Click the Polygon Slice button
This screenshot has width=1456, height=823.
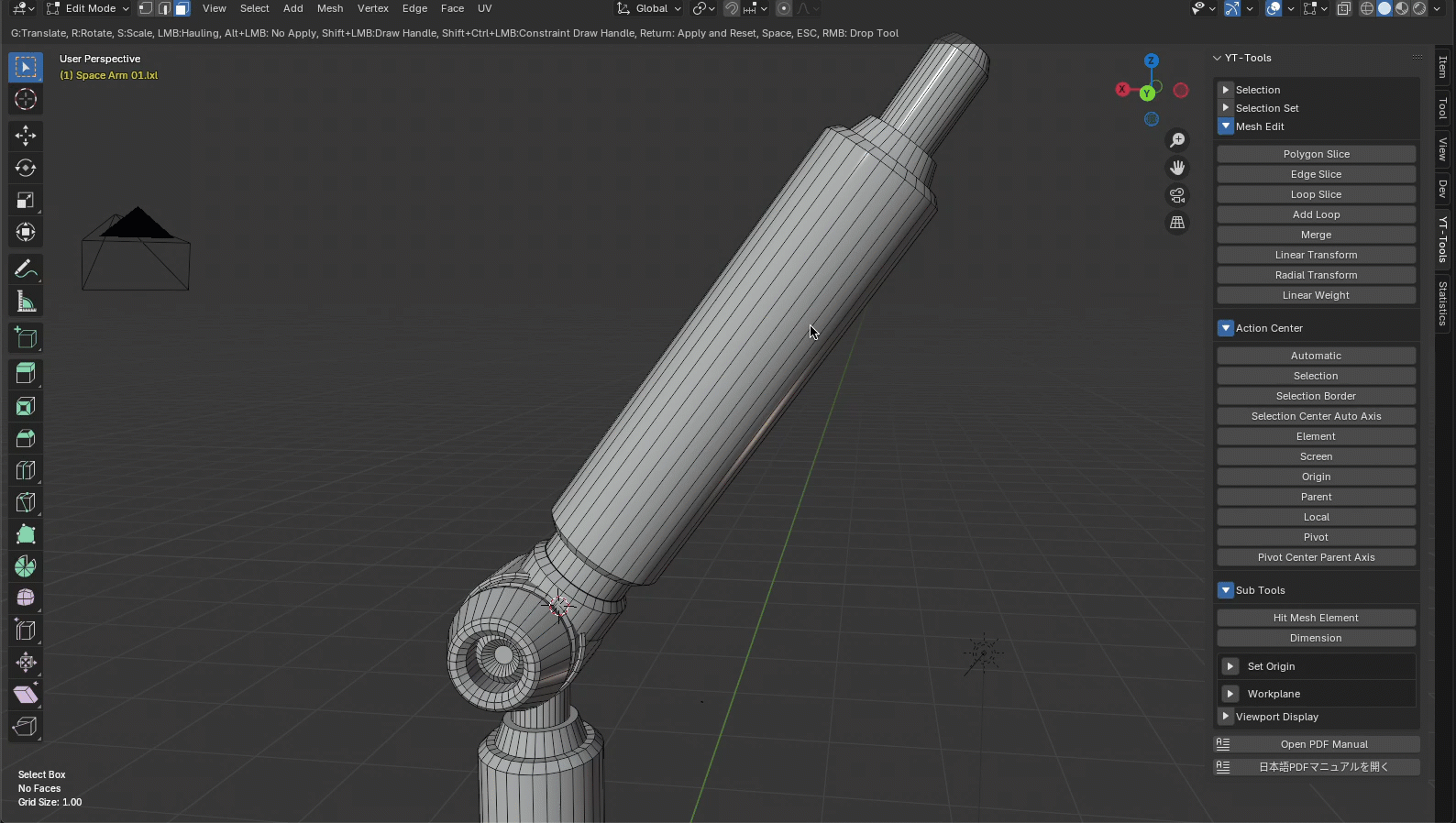pyautogui.click(x=1316, y=154)
